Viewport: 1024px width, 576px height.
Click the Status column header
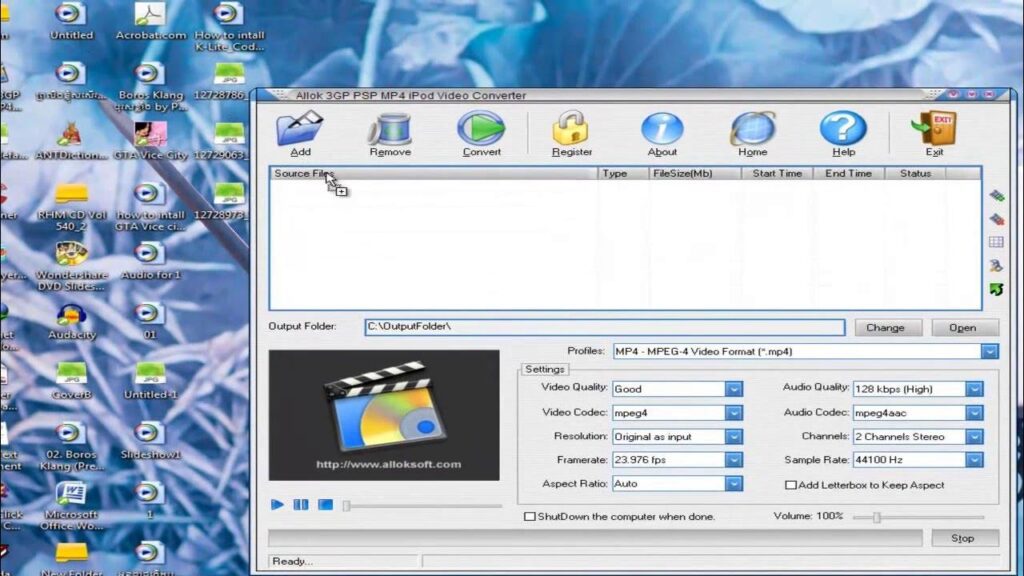pos(914,172)
